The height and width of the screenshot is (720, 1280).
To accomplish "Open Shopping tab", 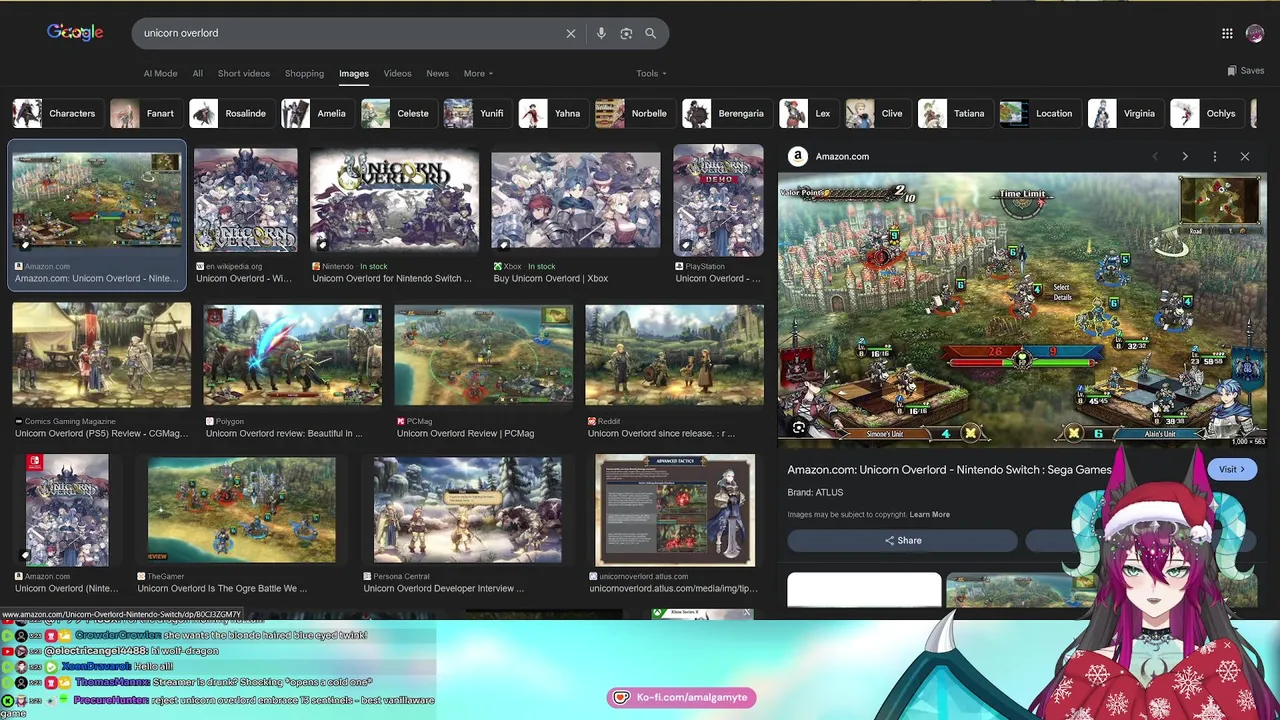I will [304, 73].
